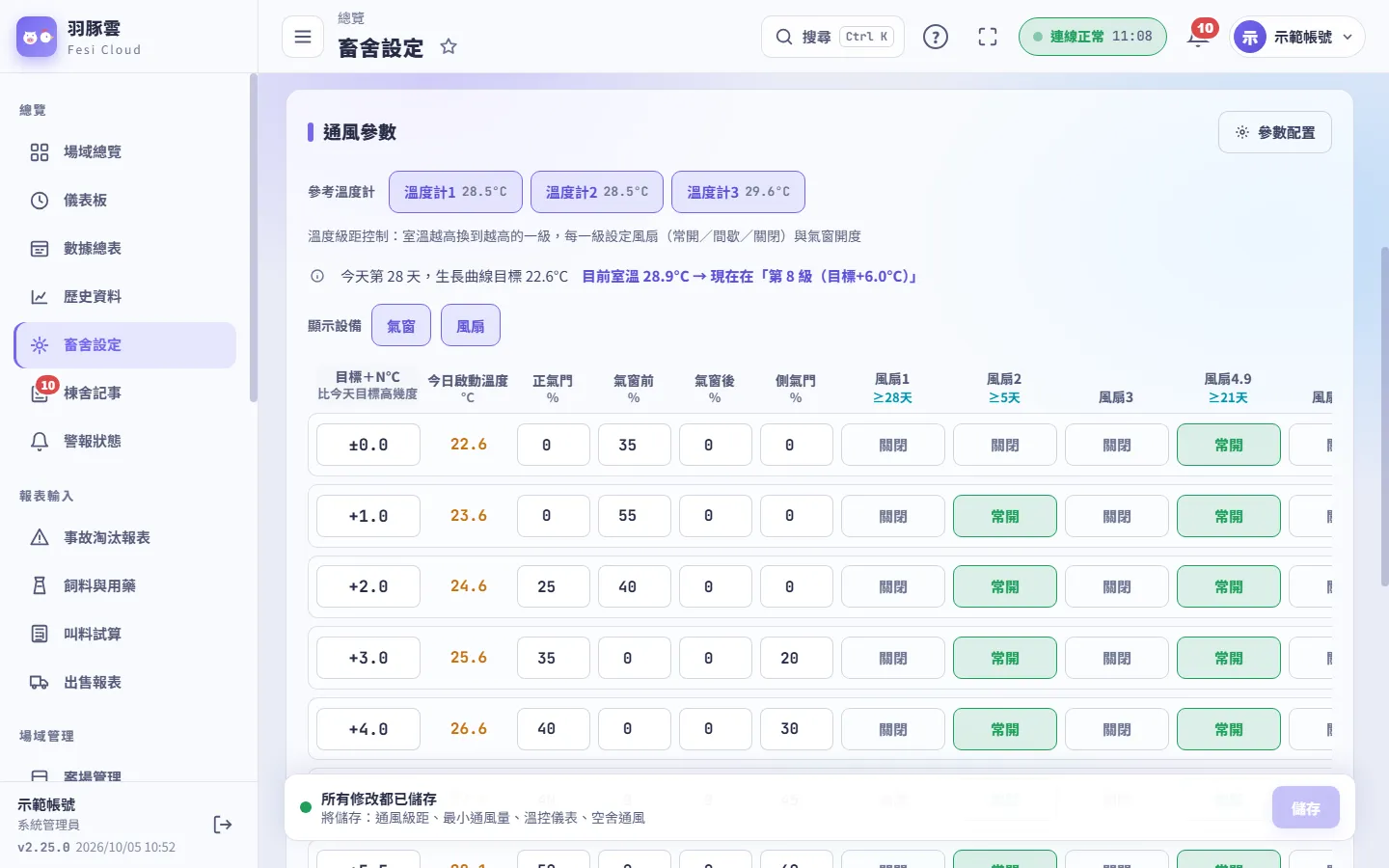Toggle 風扇4.9 常開 in +4.0 row
The image size is (1389, 868).
[1229, 729]
